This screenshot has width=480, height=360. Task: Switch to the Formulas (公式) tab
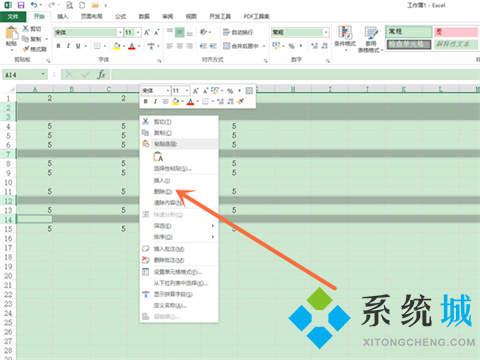coord(121,16)
